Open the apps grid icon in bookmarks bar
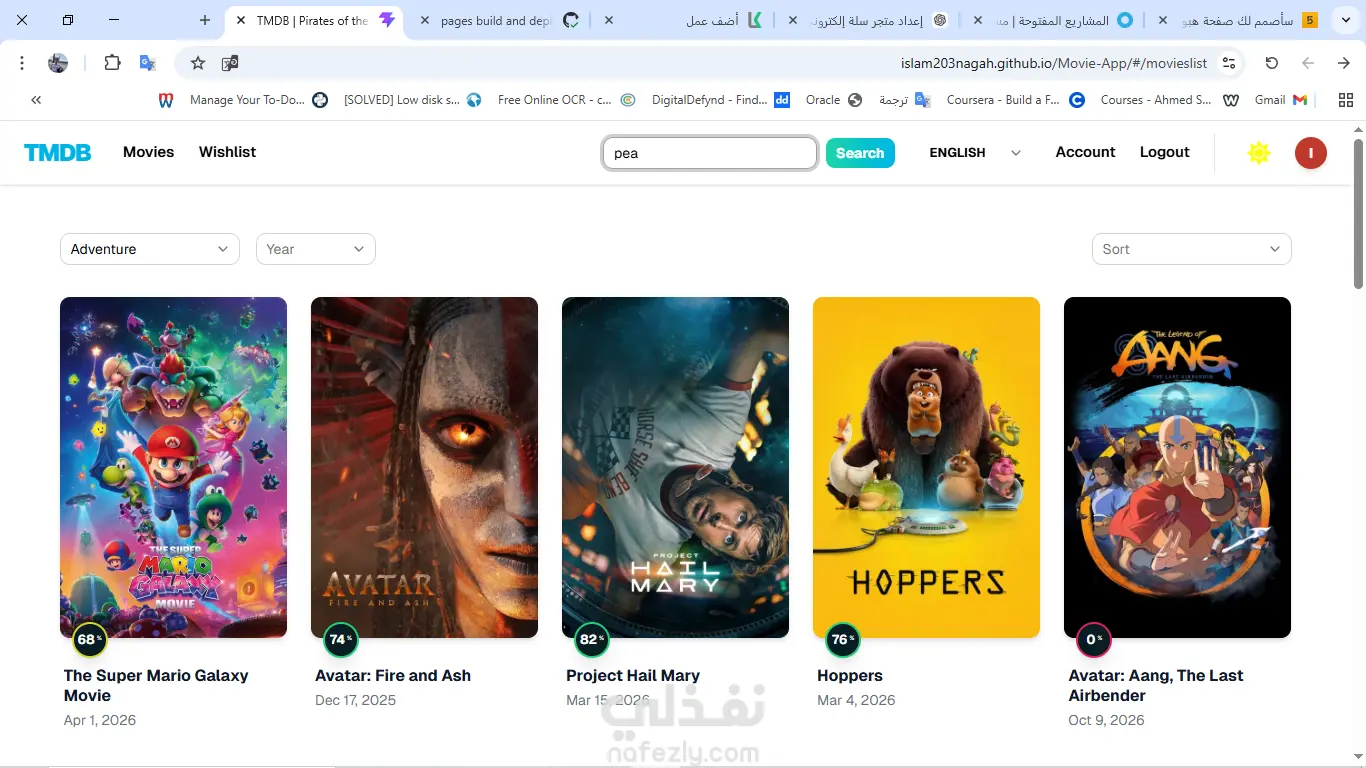 pos(1345,100)
